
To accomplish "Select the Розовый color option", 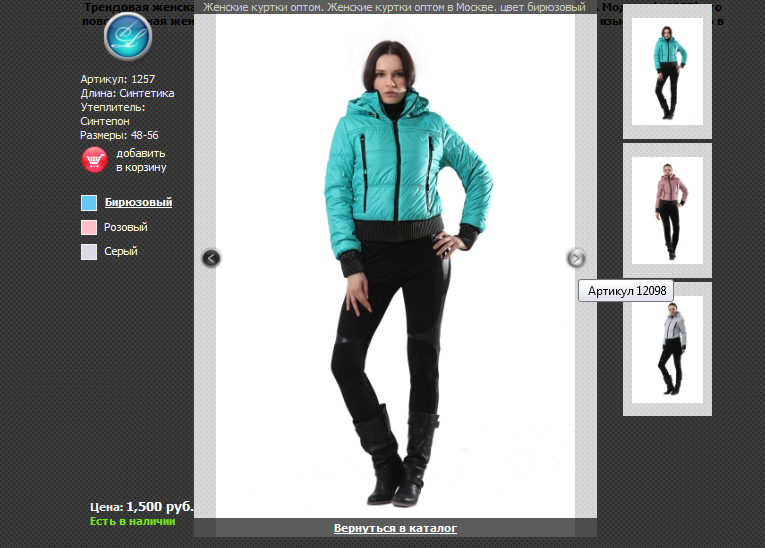I will click(125, 227).
